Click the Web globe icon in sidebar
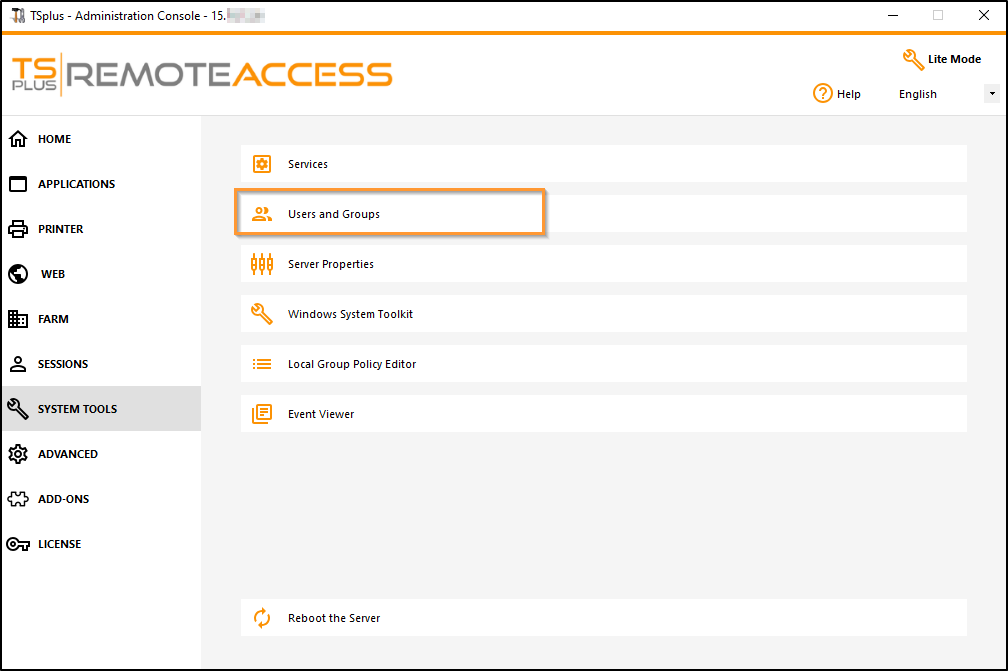1008x671 pixels. tap(20, 273)
